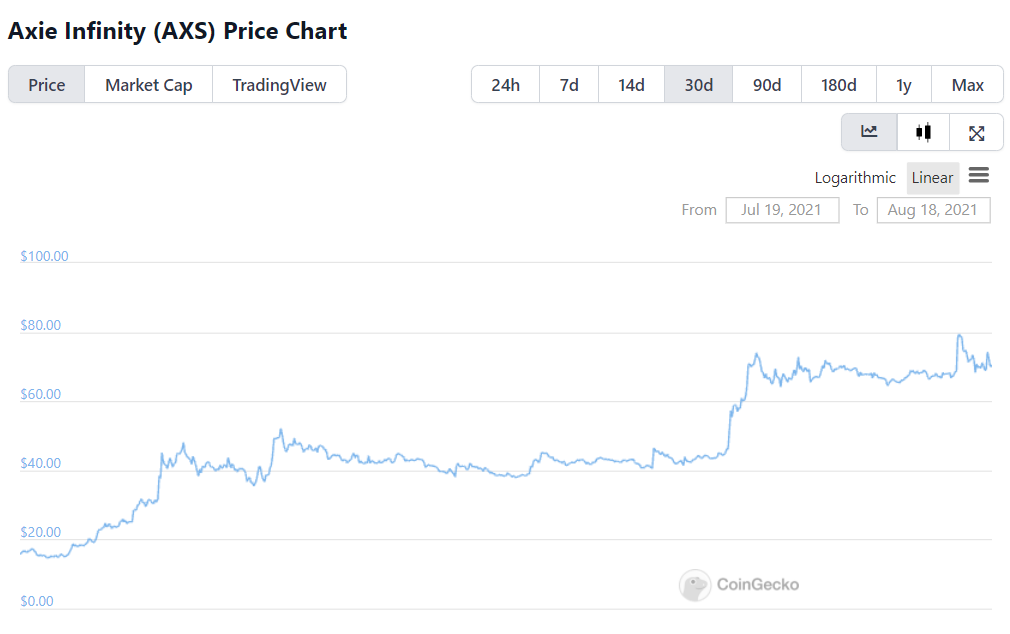Choose the 14d time range
1010x634 pixels.
pos(631,85)
